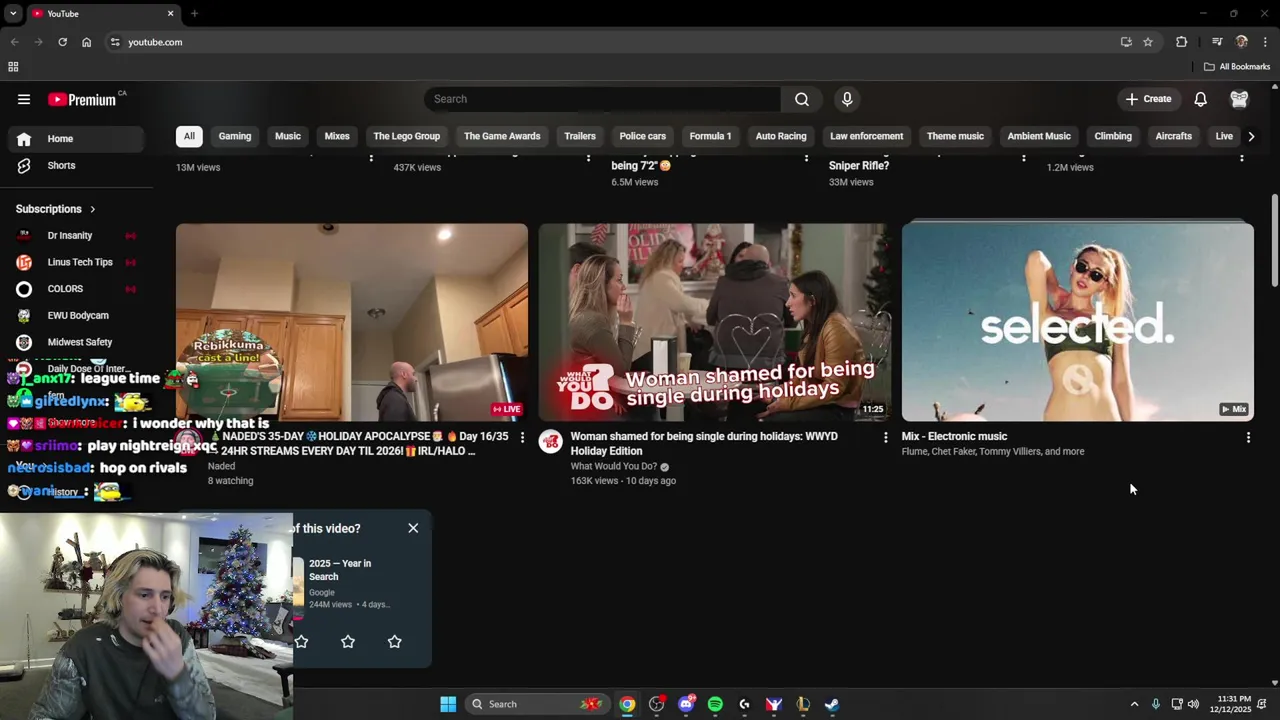Screen dimensions: 1280x720
Task: Open the Chrome tab search dropdown
Action: coord(13,13)
